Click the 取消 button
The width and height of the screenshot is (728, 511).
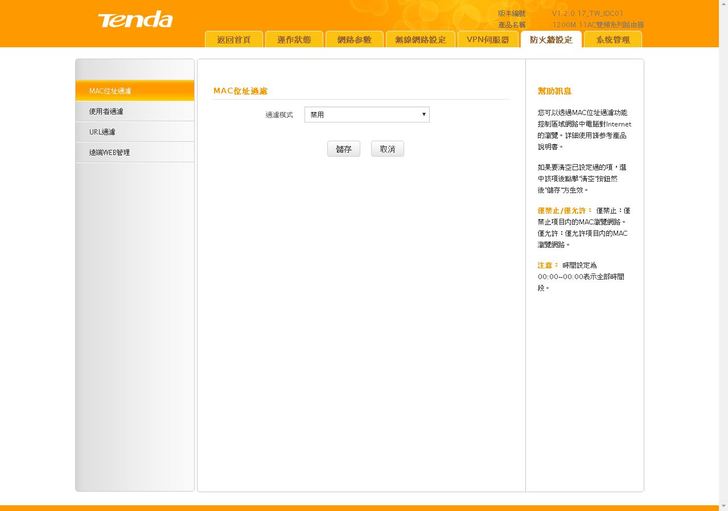tap(387, 149)
